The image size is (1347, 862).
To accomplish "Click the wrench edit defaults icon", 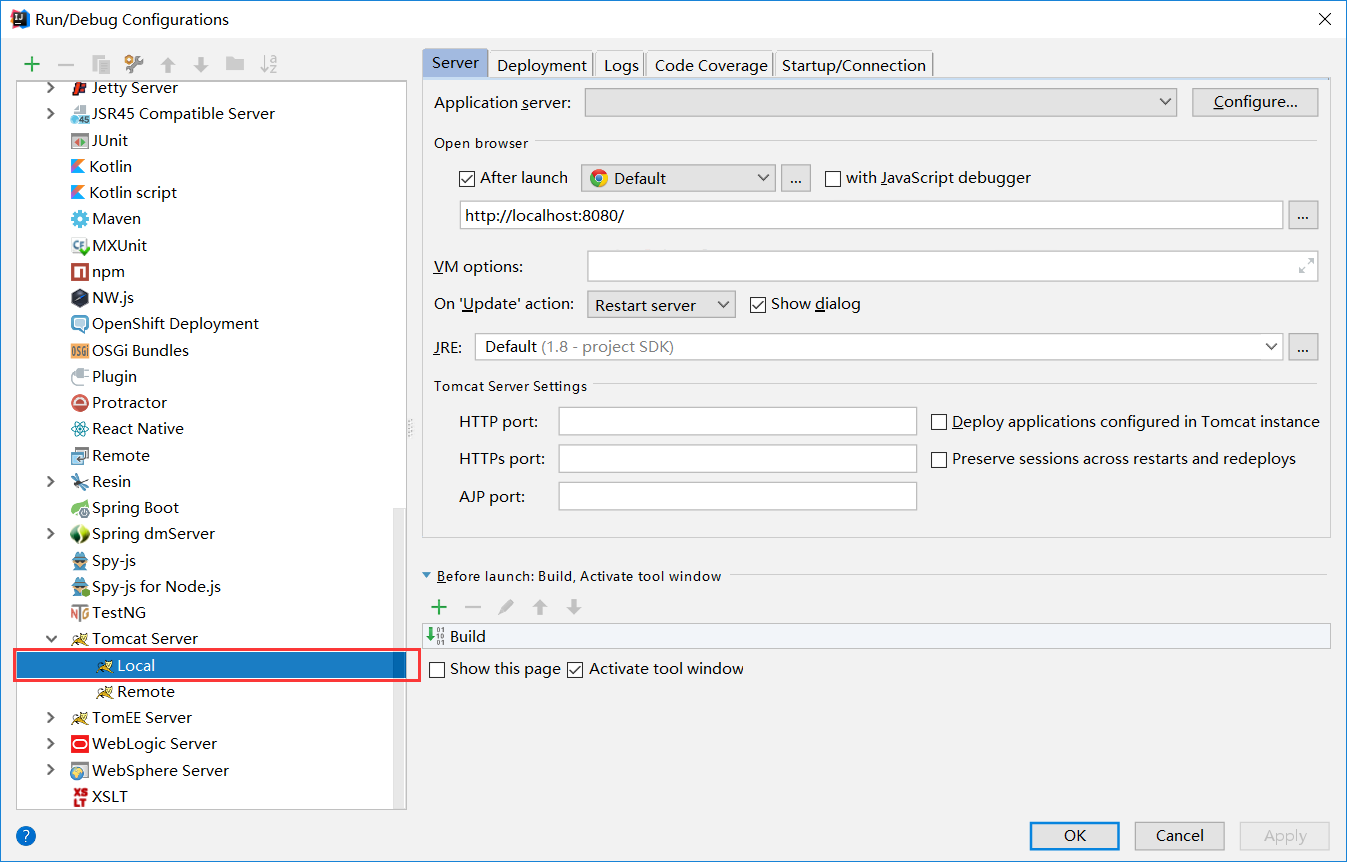I will (134, 65).
